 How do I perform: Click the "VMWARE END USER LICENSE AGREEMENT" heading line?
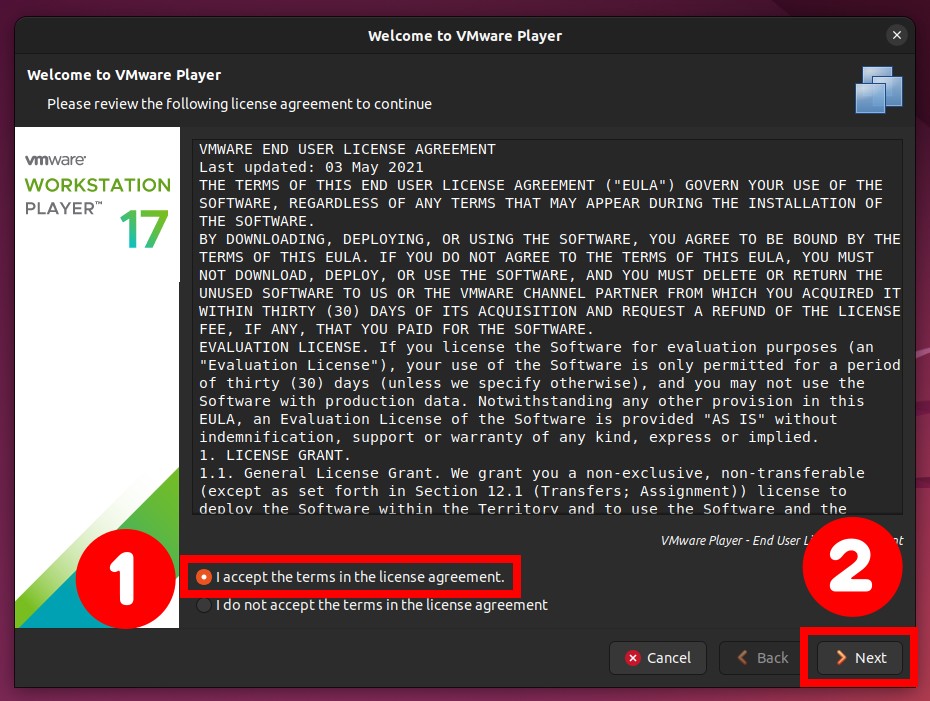coord(347,149)
